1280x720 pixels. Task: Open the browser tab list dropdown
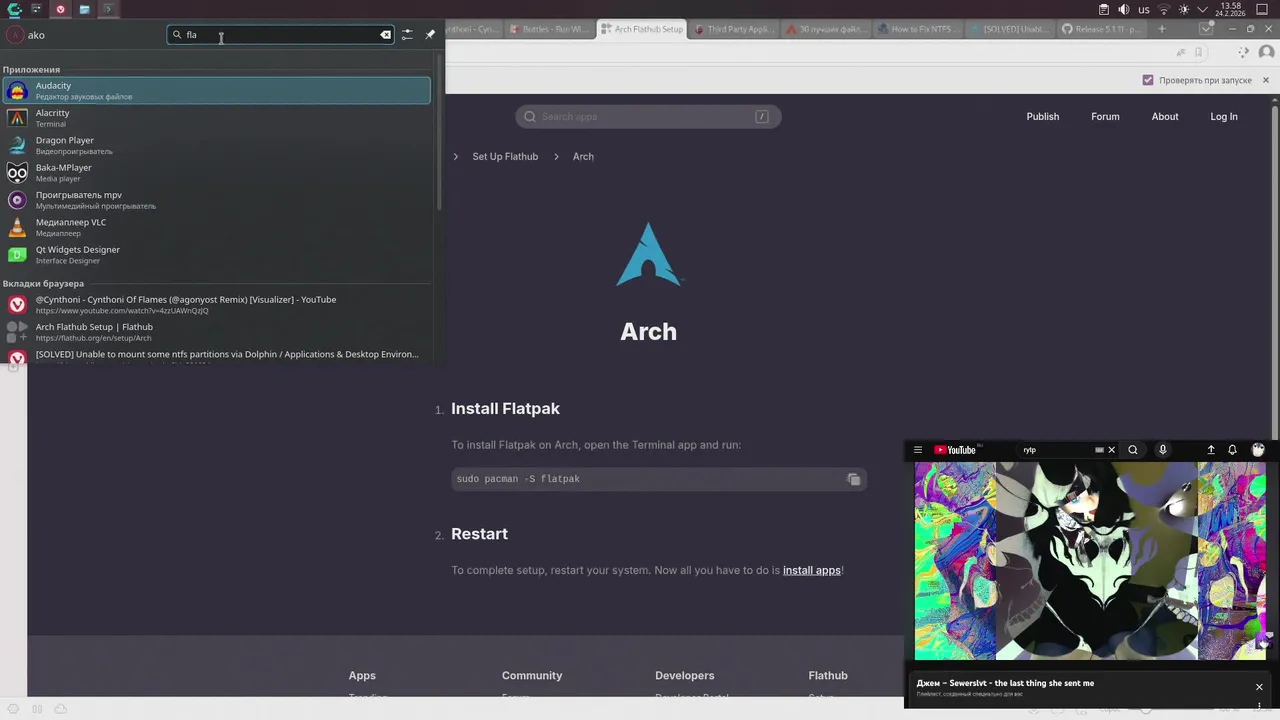[1206, 29]
